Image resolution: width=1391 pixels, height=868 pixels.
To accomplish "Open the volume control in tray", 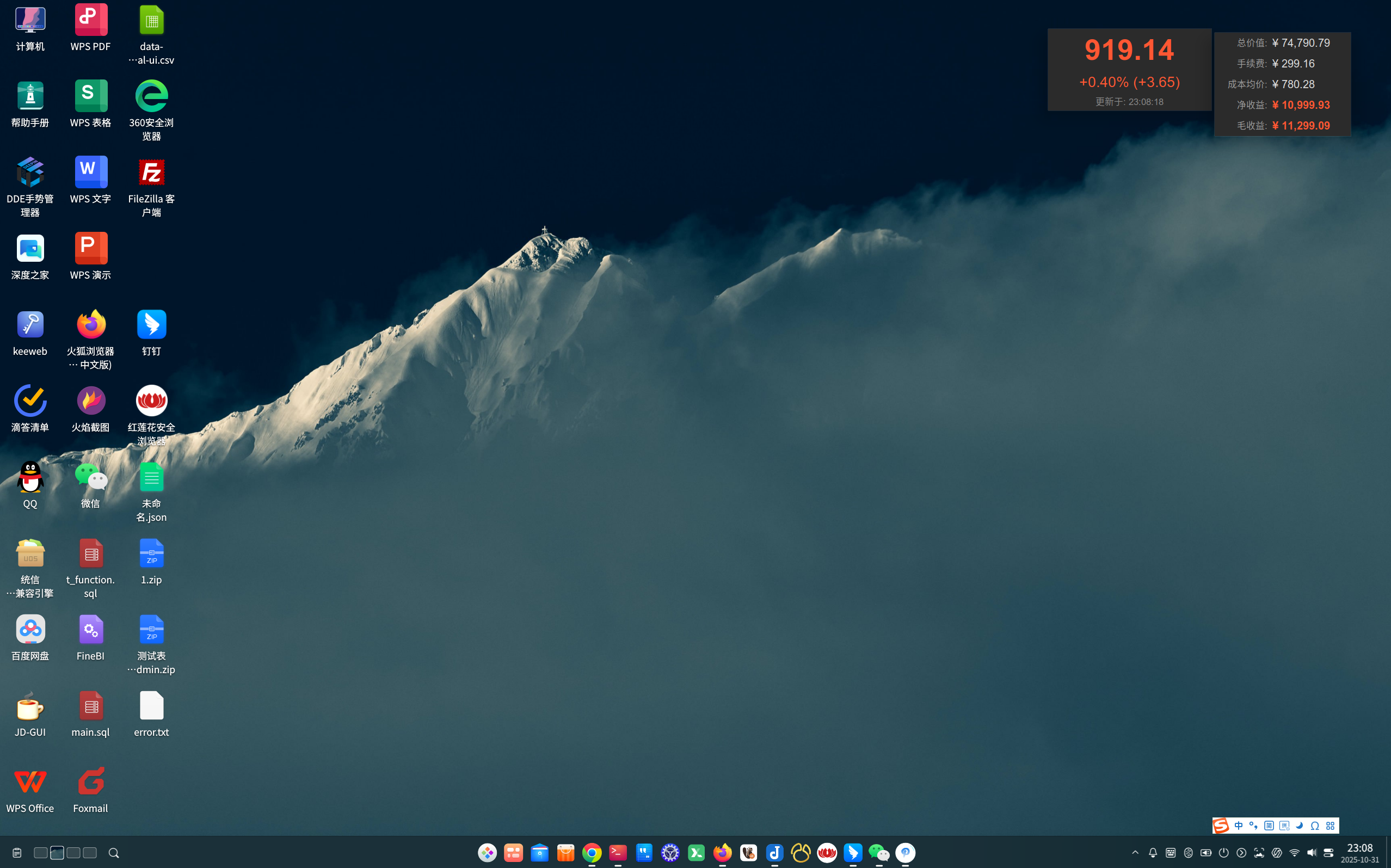I will point(1311,853).
